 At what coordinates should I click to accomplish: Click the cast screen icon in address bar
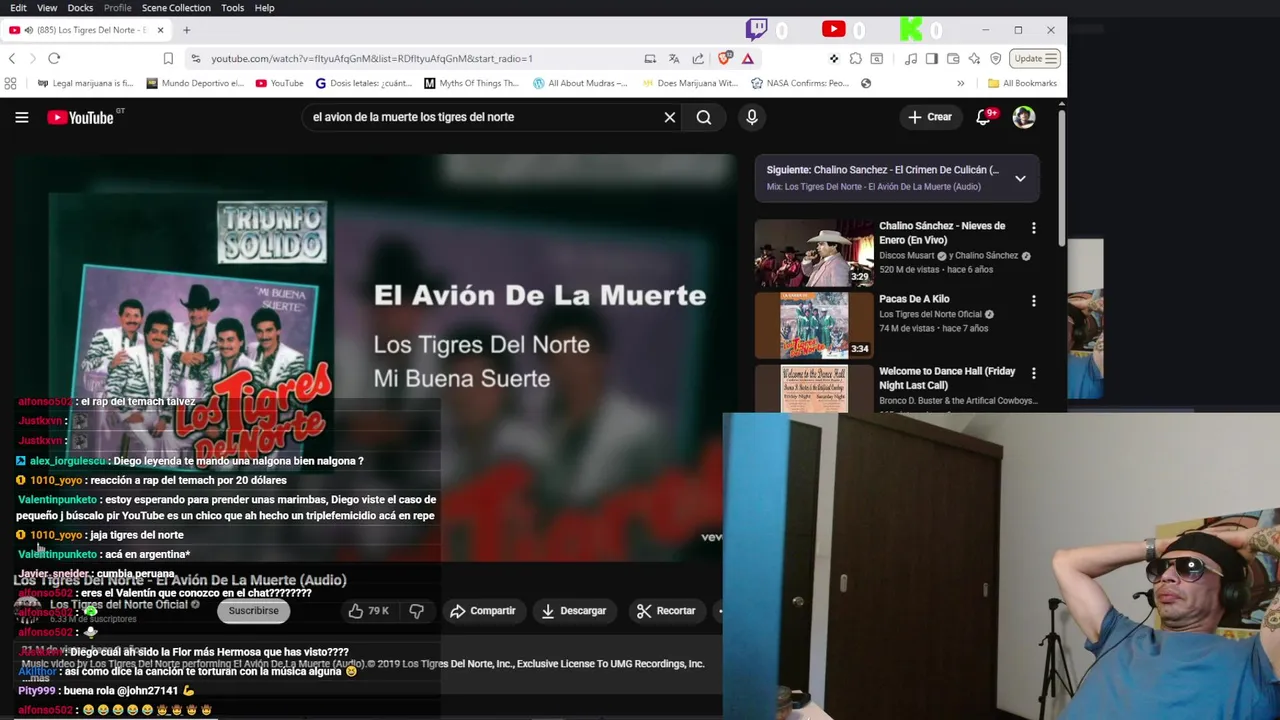(x=650, y=59)
